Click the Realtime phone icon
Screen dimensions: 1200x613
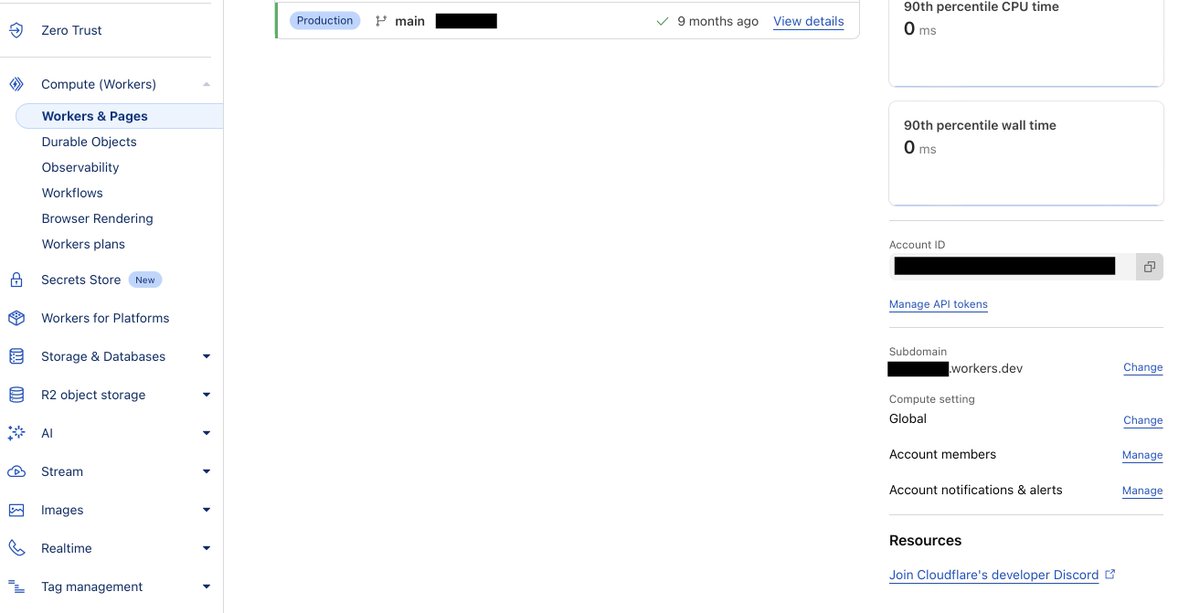click(x=16, y=548)
